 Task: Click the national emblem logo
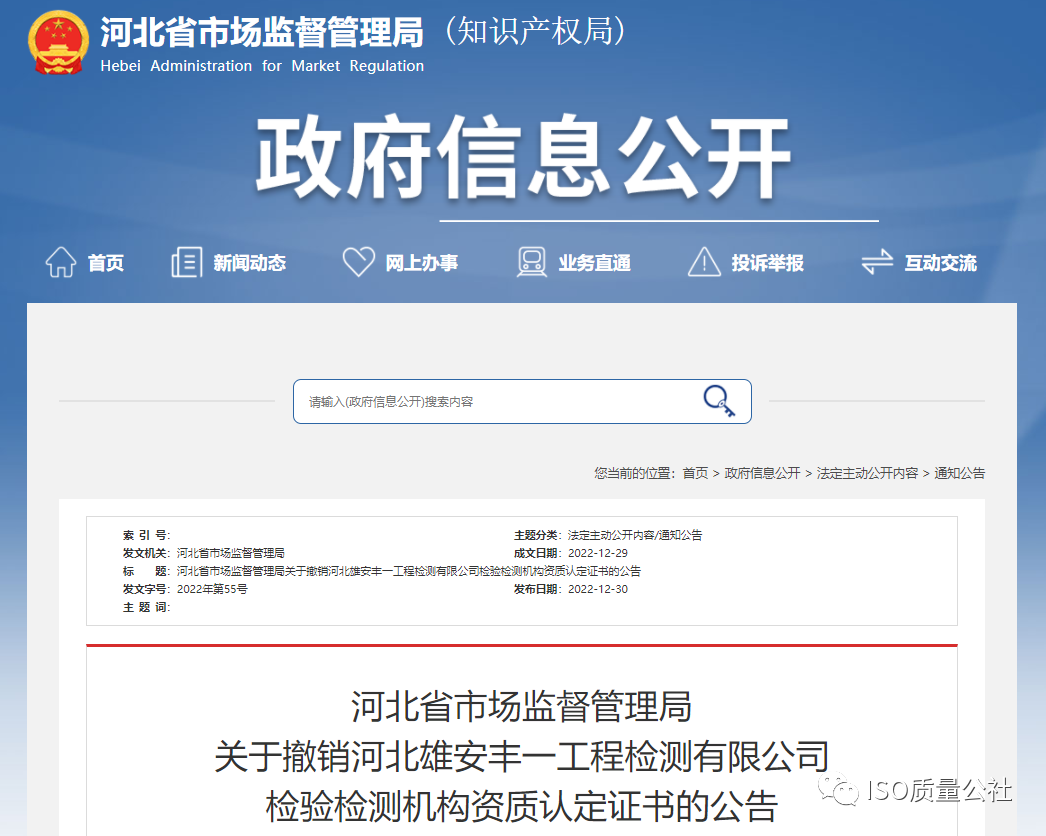pos(57,43)
